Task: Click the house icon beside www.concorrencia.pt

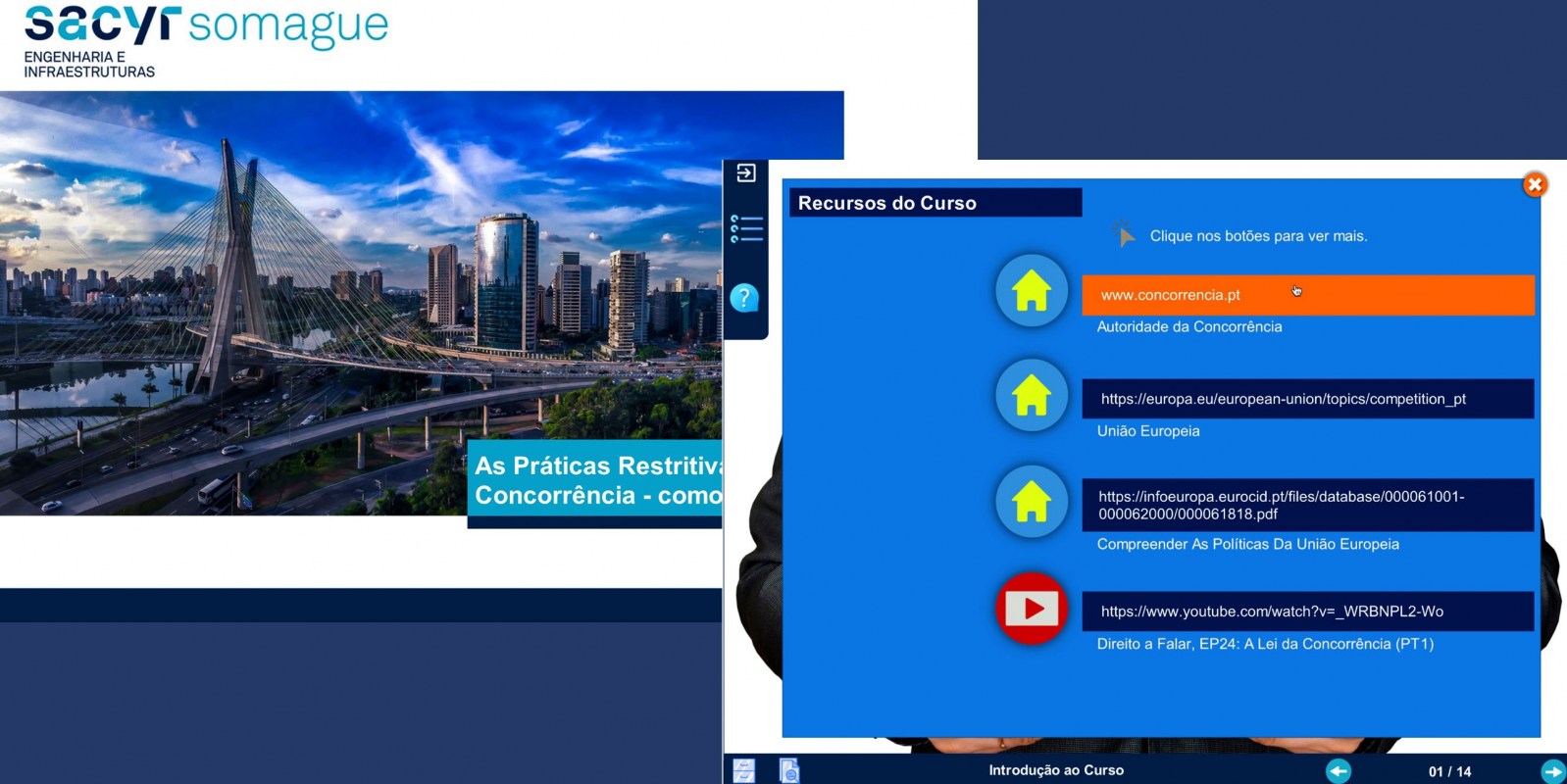Action: coord(1032,291)
